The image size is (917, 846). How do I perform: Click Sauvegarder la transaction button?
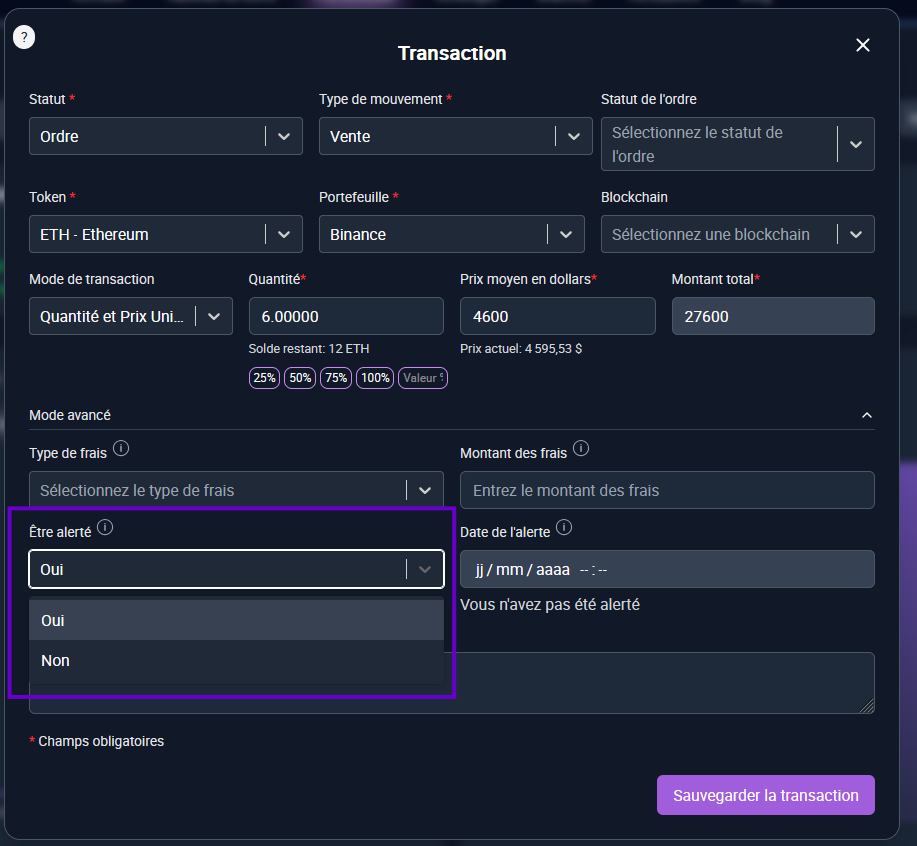tap(765, 796)
